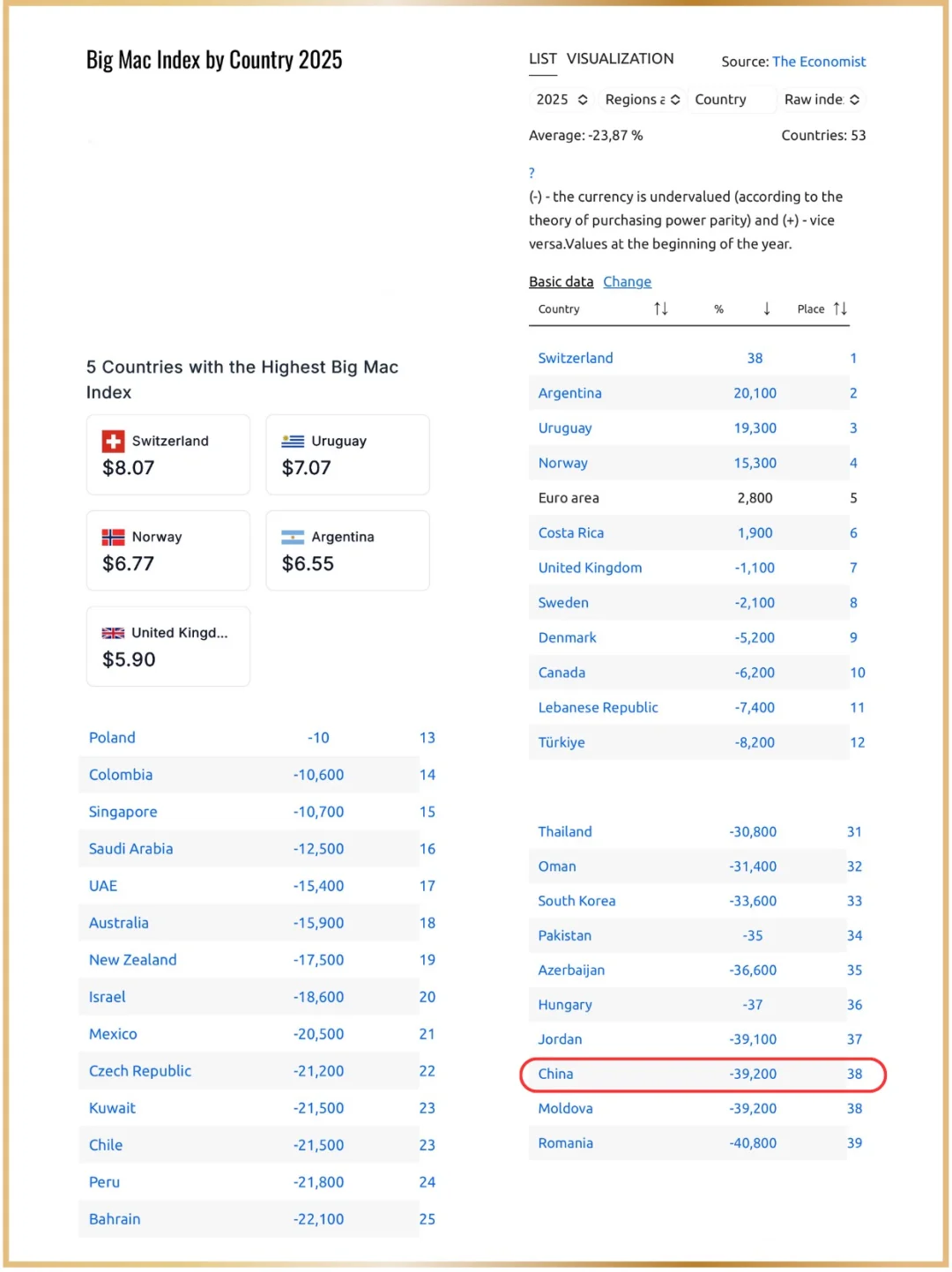Select the LIST tab

point(542,59)
